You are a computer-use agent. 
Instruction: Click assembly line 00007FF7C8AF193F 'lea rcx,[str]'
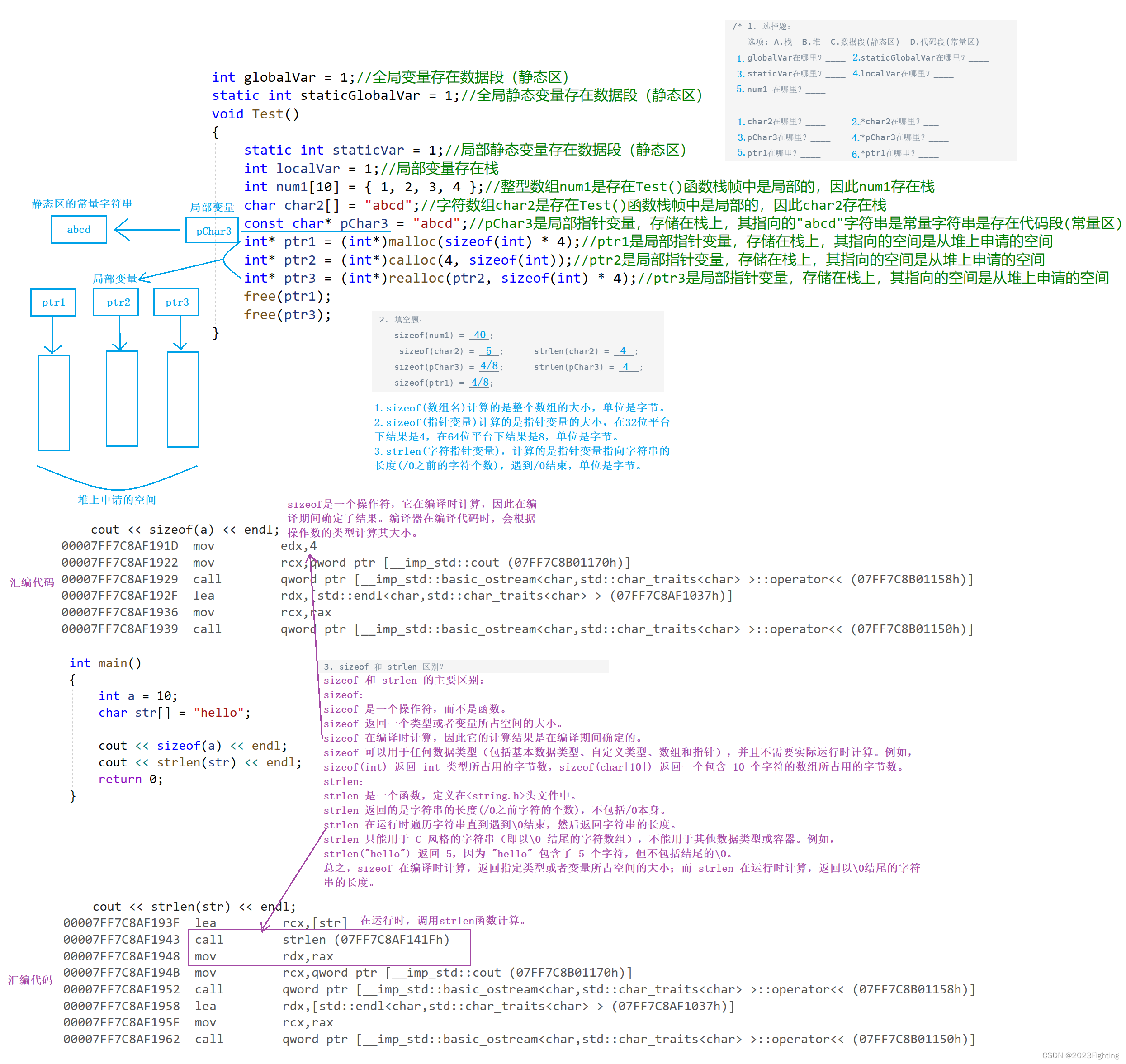pyautogui.click(x=205, y=923)
